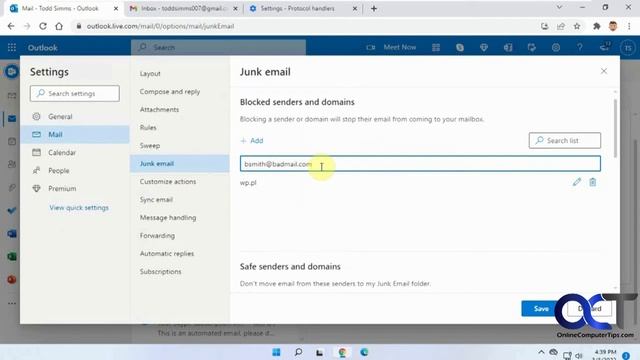The width and height of the screenshot is (640, 360).
Task: Open the Chrome three-dot menu
Action: pos(629,26)
